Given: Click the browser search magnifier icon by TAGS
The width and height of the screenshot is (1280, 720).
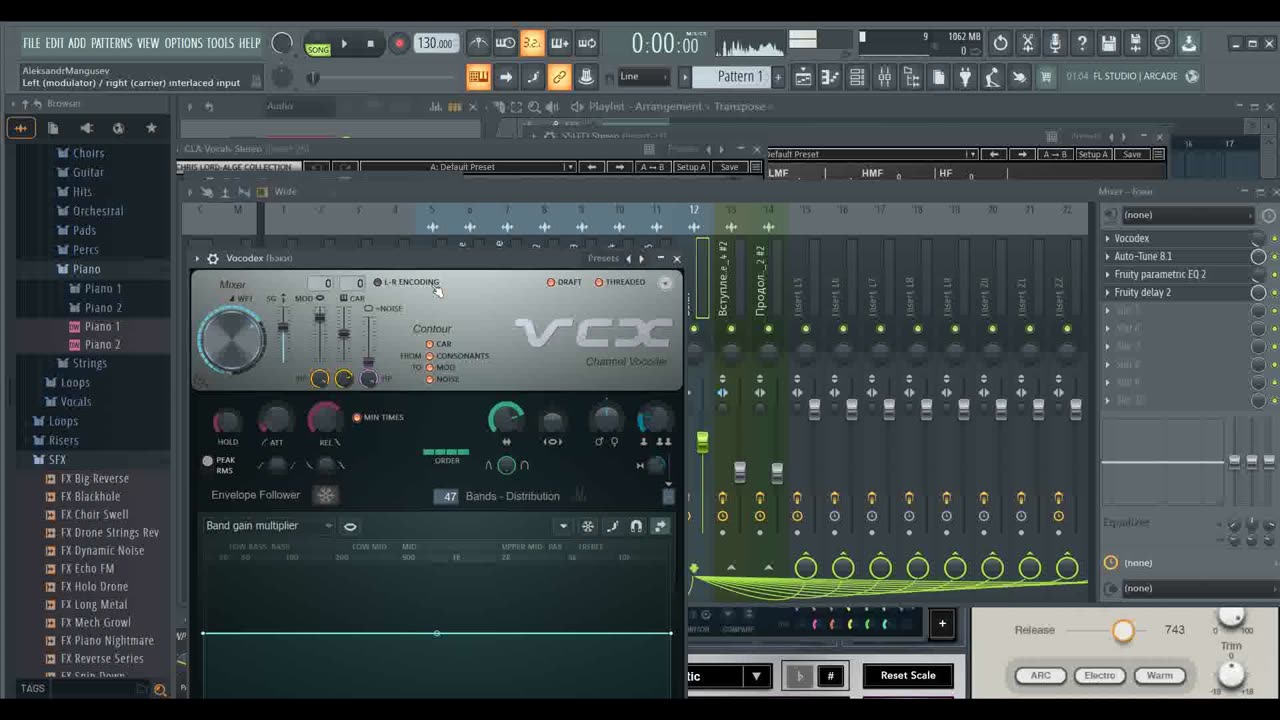Looking at the screenshot, I should pos(159,689).
